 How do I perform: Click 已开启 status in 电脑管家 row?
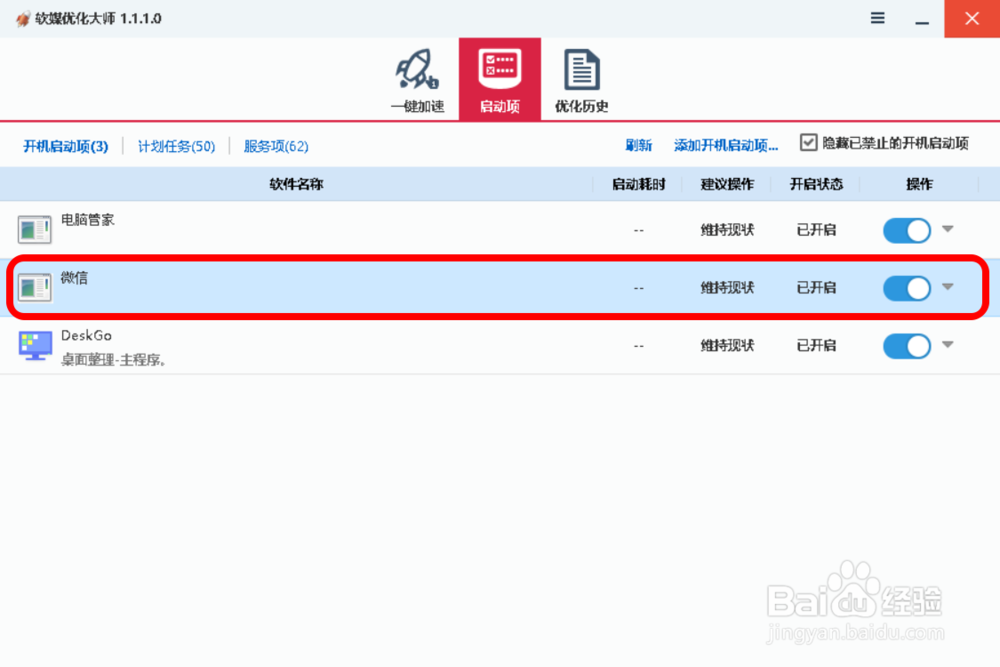[816, 230]
